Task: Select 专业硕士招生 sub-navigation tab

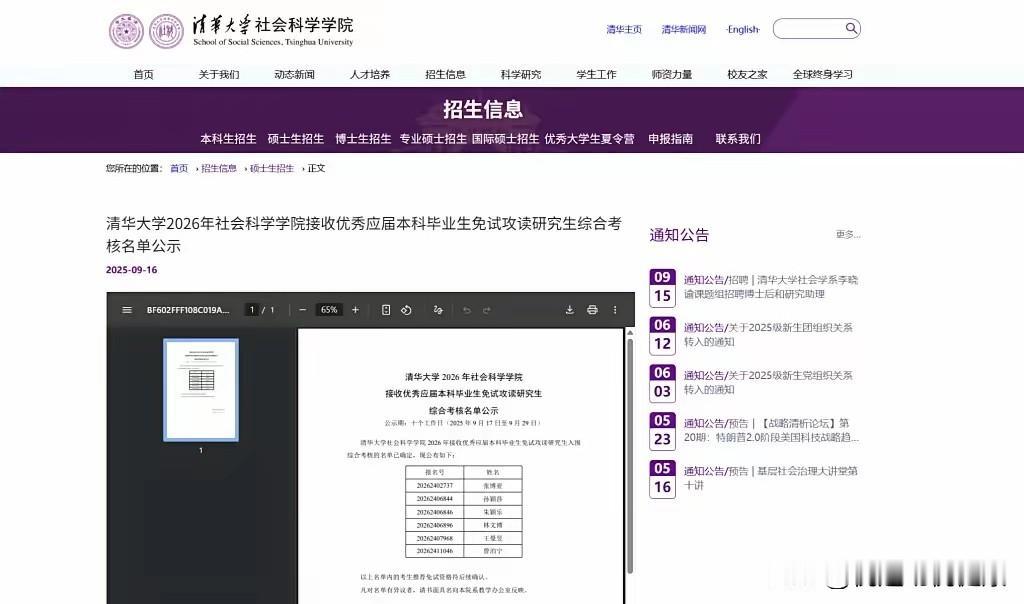Action: point(433,138)
